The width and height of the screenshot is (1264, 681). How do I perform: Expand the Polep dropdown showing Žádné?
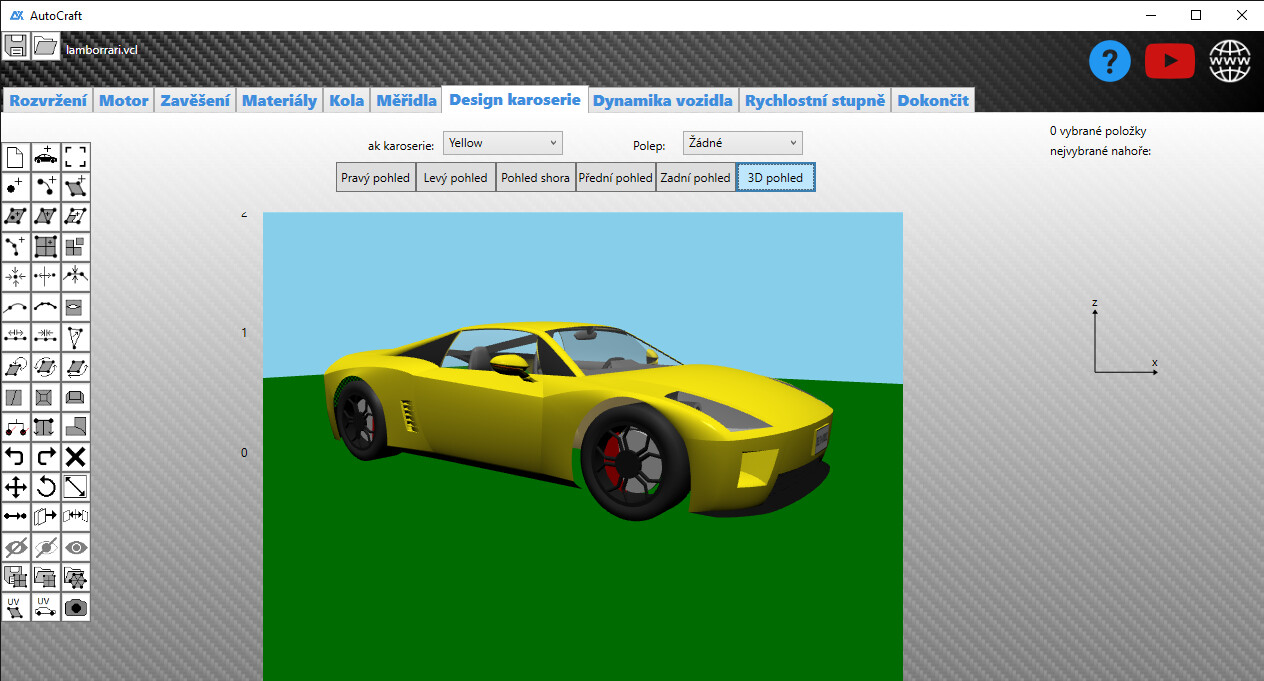742,143
